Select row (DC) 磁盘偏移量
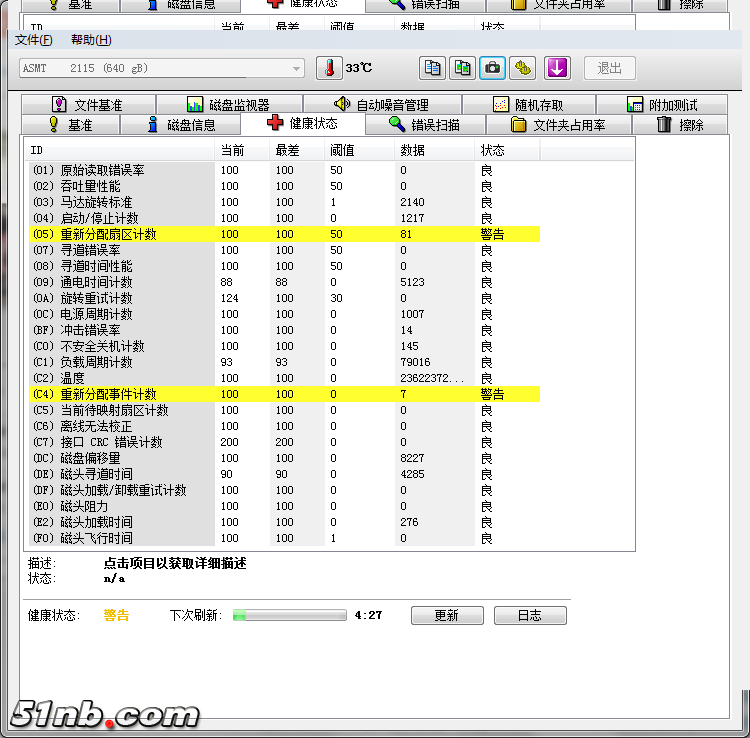750x738 pixels. pos(284,458)
